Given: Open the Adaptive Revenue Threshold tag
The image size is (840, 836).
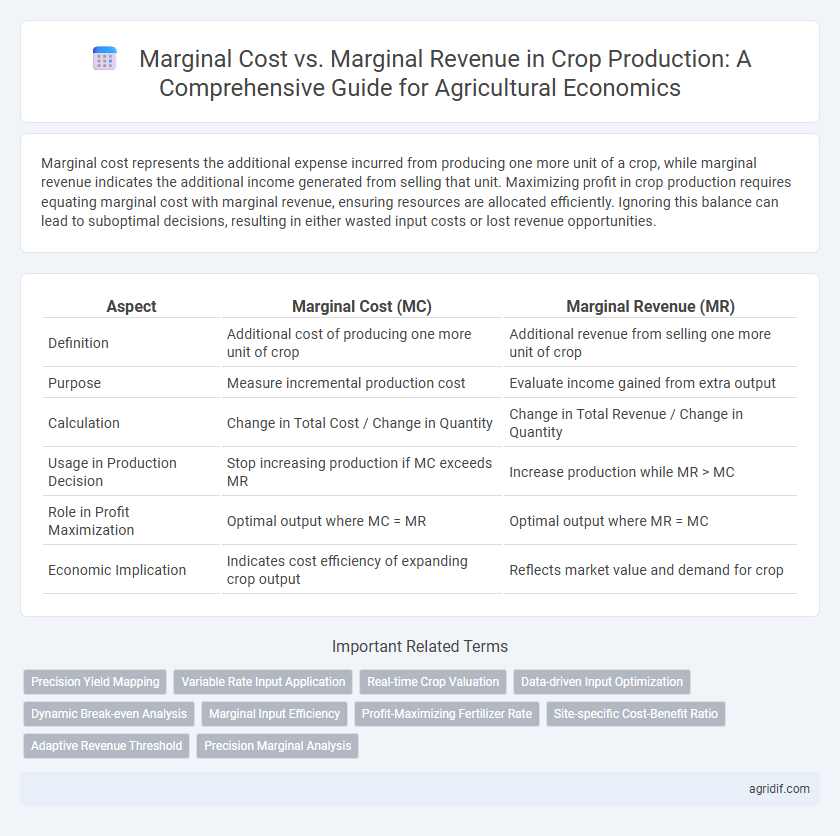Looking at the screenshot, I should tap(107, 746).
